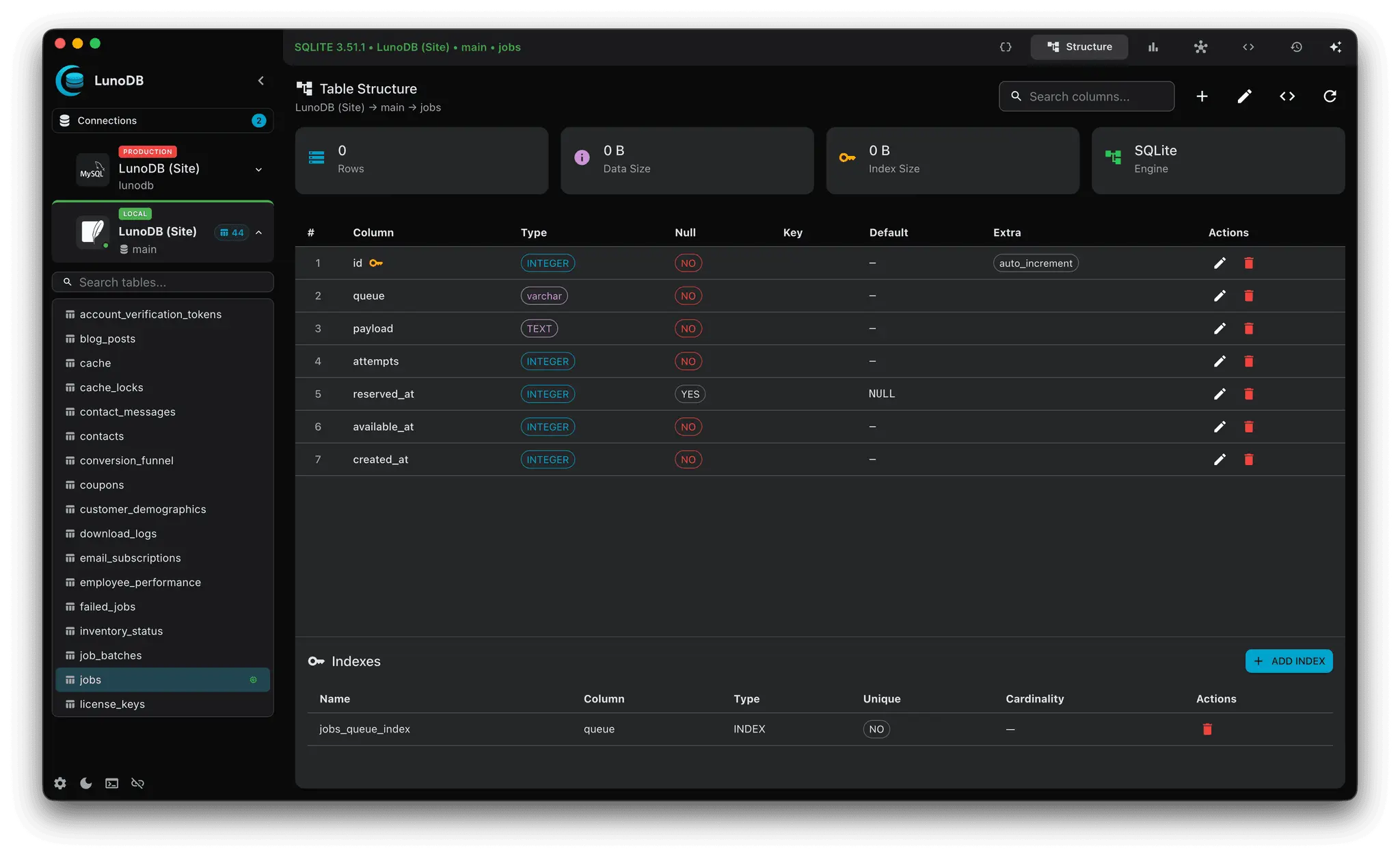The width and height of the screenshot is (1400, 857).
Task: Collapse the sidebar with the chevron arrow
Action: click(x=260, y=81)
